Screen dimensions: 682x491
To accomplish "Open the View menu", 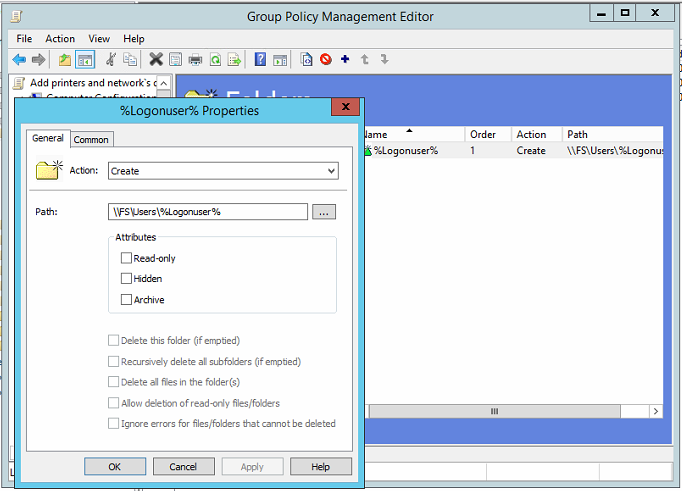I will click(x=99, y=39).
